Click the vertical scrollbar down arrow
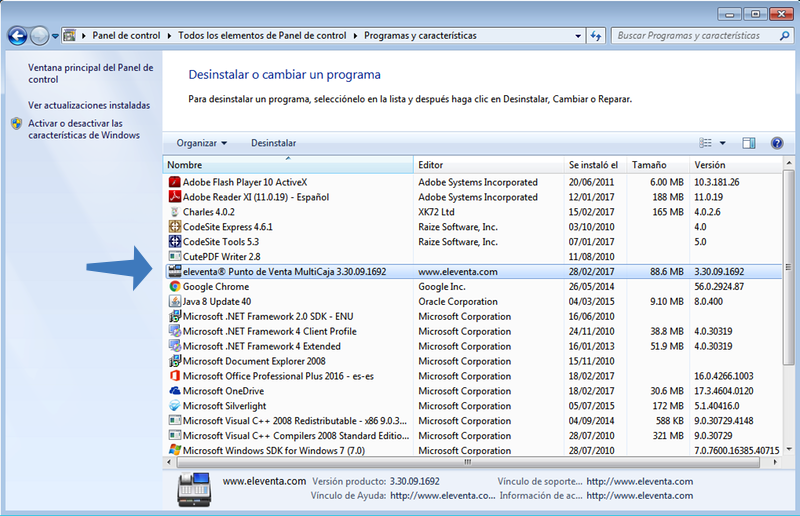800x516 pixels. 789,450
